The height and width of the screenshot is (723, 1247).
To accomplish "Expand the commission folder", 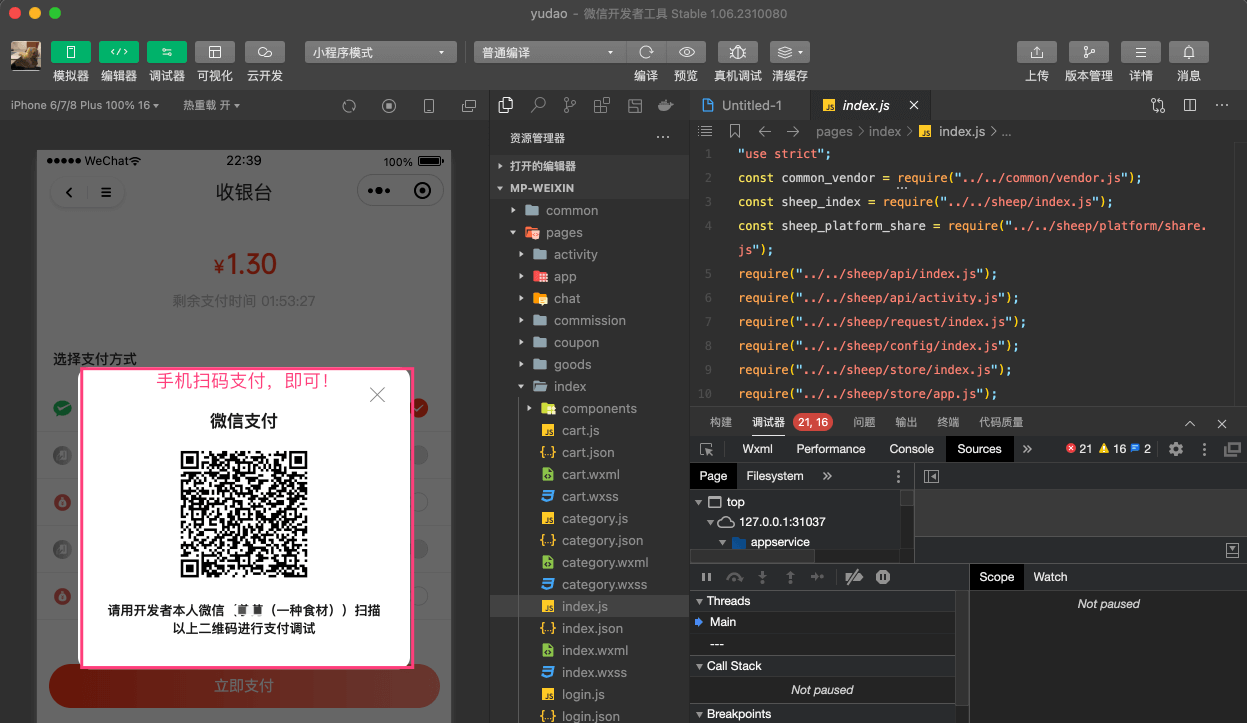I will pos(589,321).
